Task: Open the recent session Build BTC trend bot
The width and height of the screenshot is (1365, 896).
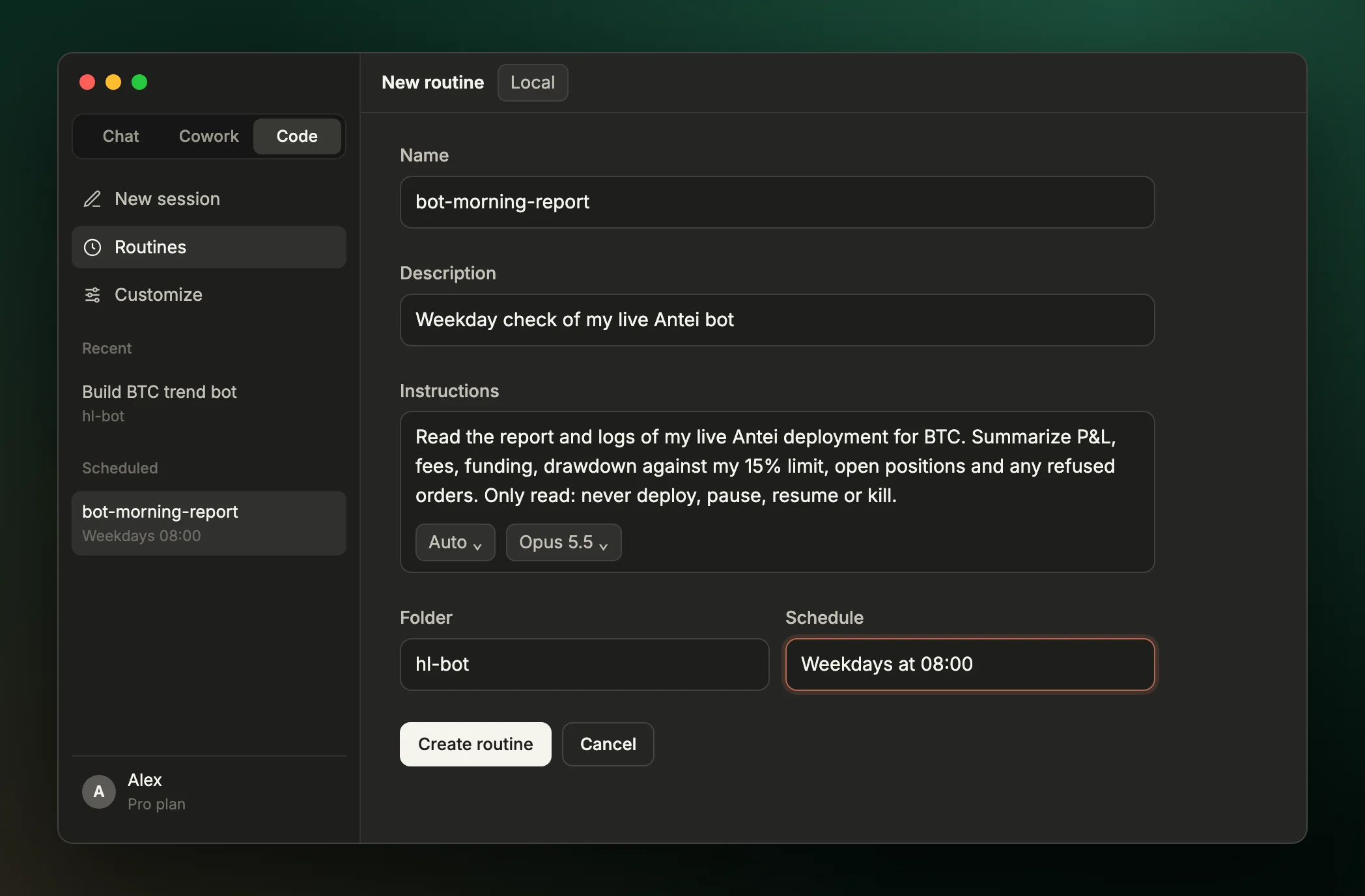Action: [x=208, y=404]
